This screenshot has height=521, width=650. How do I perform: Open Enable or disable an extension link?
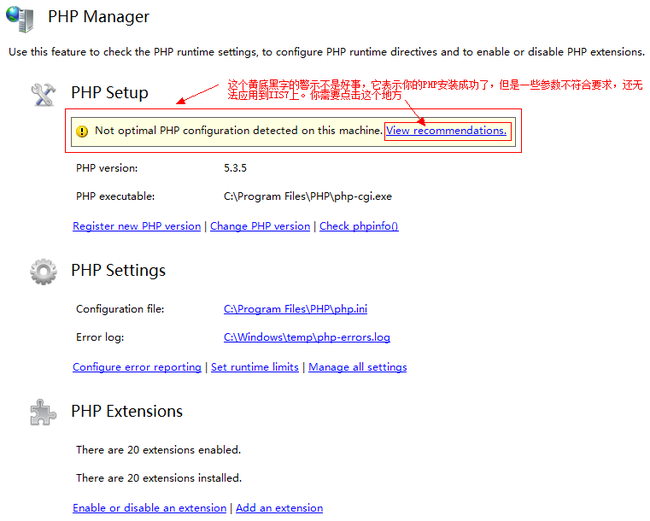(149, 508)
